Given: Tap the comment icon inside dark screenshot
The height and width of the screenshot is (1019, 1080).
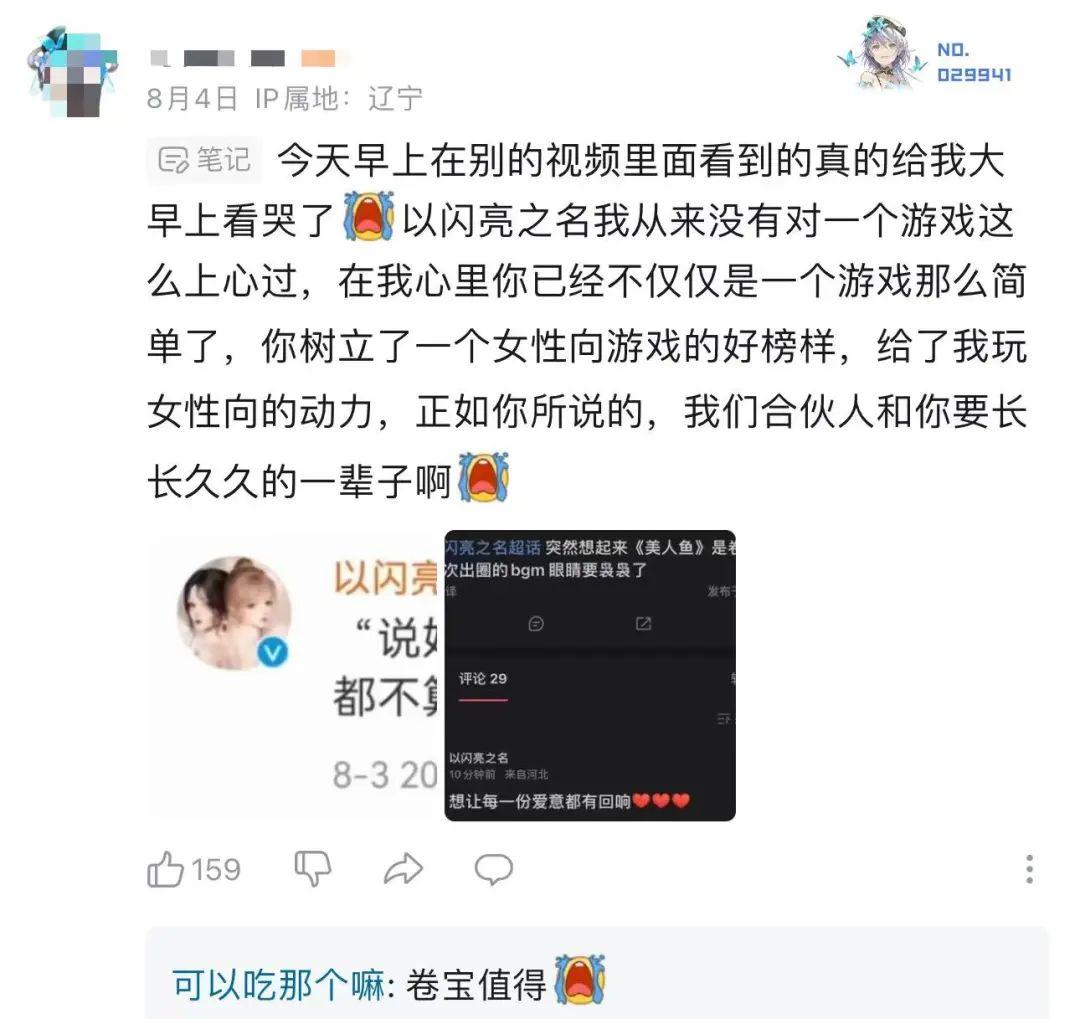Looking at the screenshot, I should (536, 624).
